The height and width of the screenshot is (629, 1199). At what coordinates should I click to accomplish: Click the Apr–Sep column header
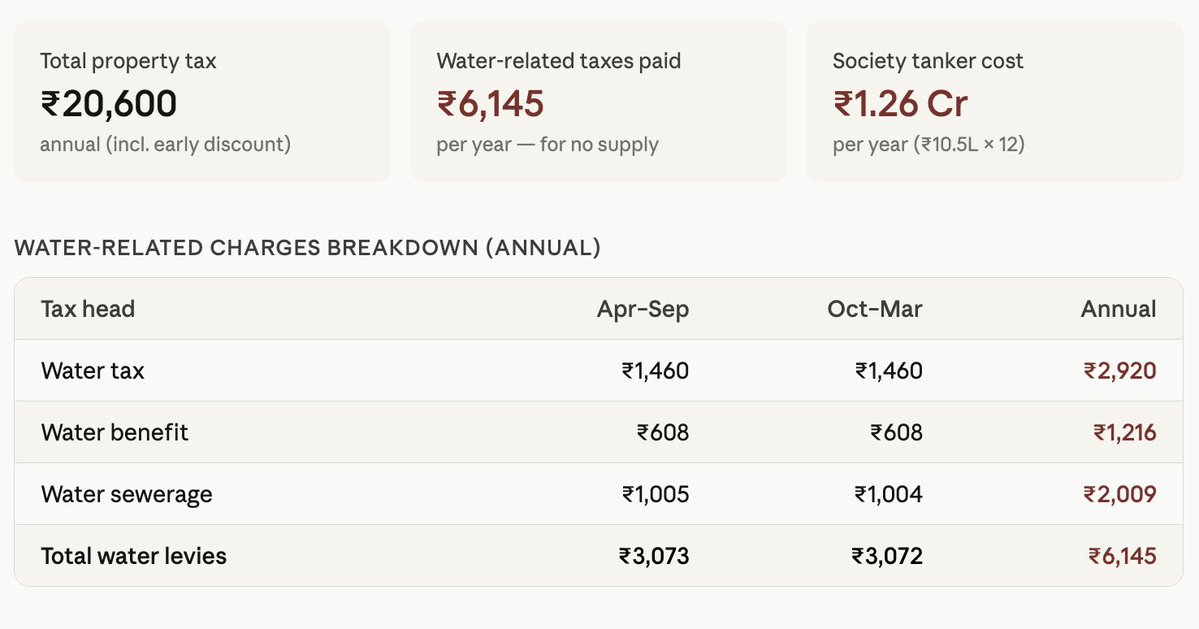coord(642,309)
